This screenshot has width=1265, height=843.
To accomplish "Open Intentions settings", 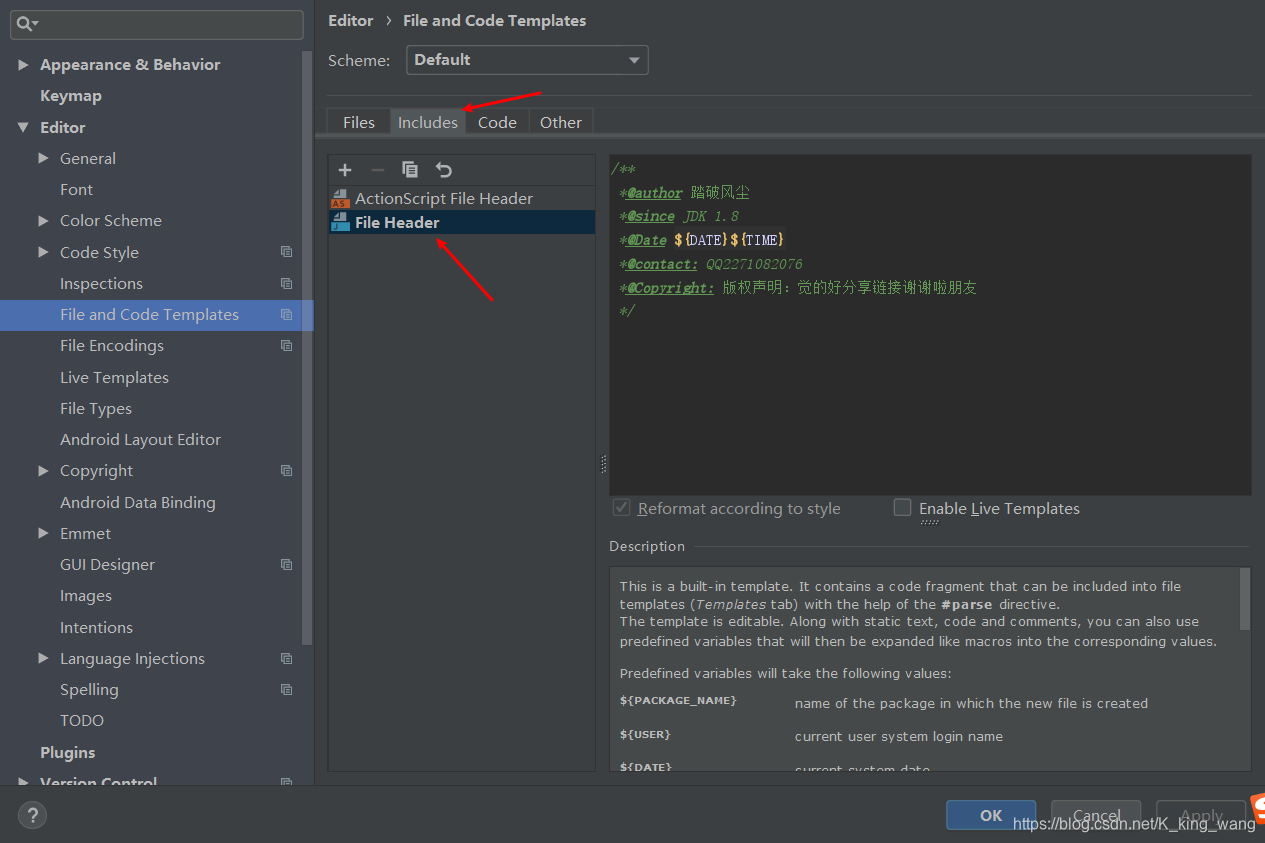I will (x=96, y=627).
